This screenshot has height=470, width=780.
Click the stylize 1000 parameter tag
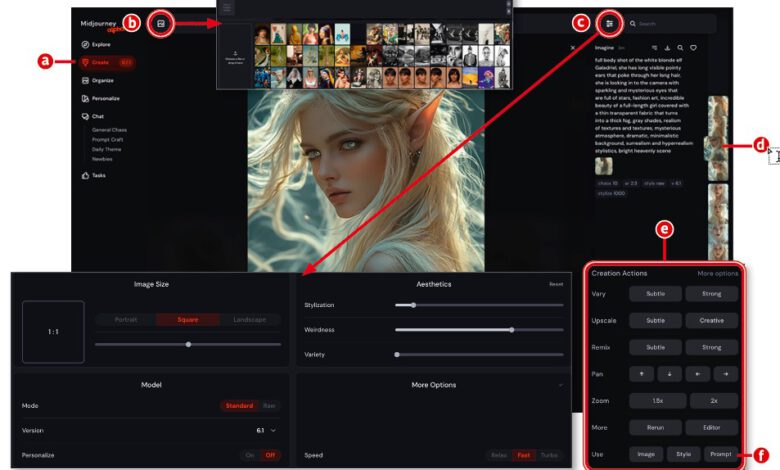tap(611, 193)
